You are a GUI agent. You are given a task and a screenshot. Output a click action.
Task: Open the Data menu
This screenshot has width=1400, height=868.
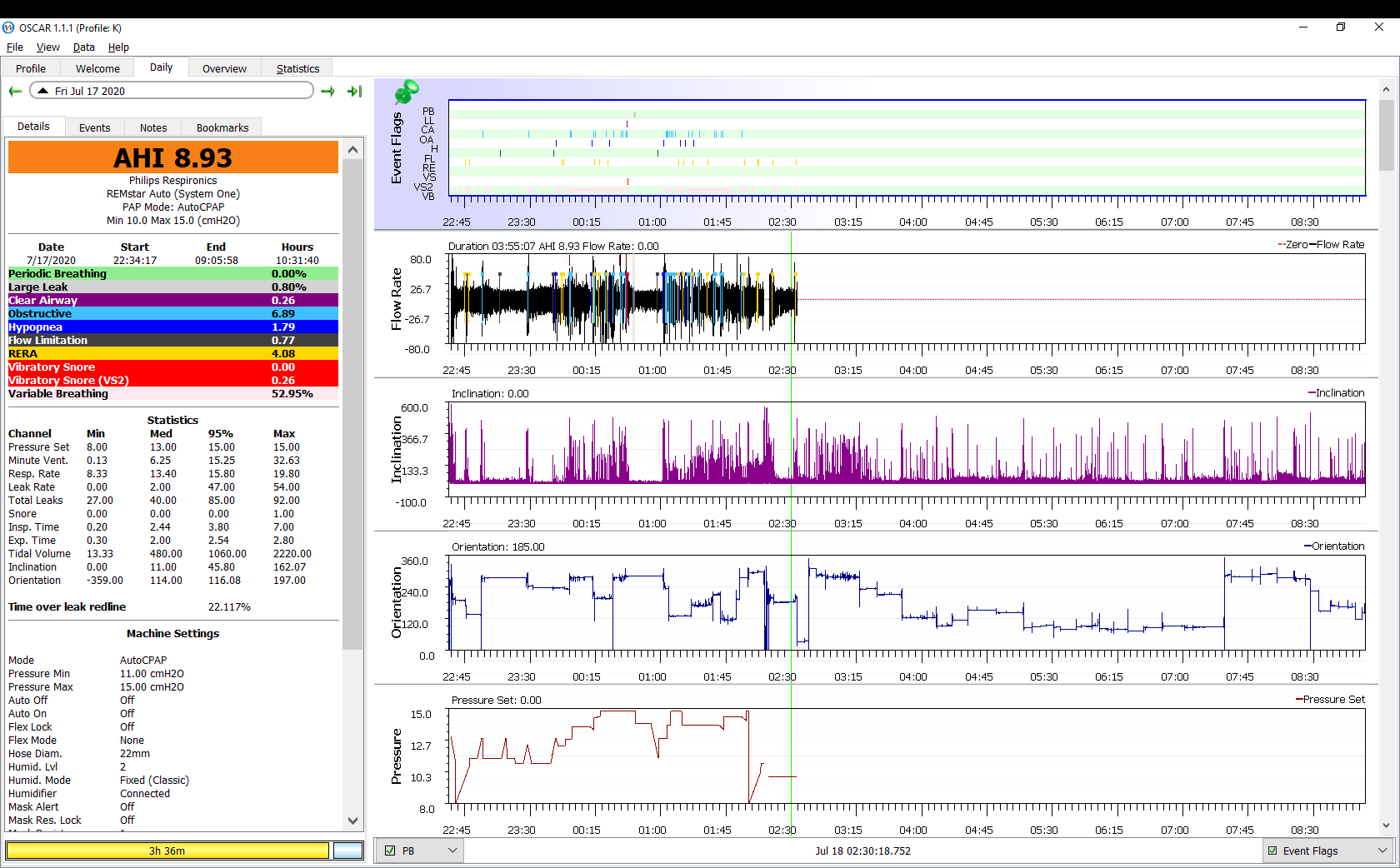pos(83,47)
